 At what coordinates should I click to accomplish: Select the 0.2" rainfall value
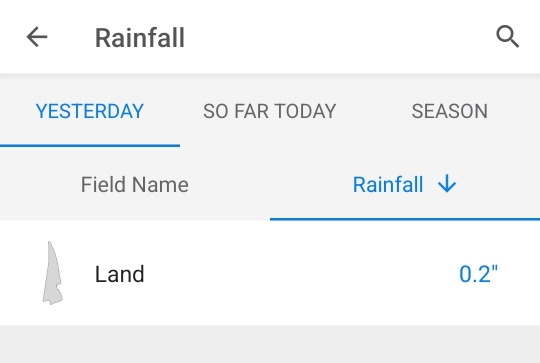click(x=478, y=274)
